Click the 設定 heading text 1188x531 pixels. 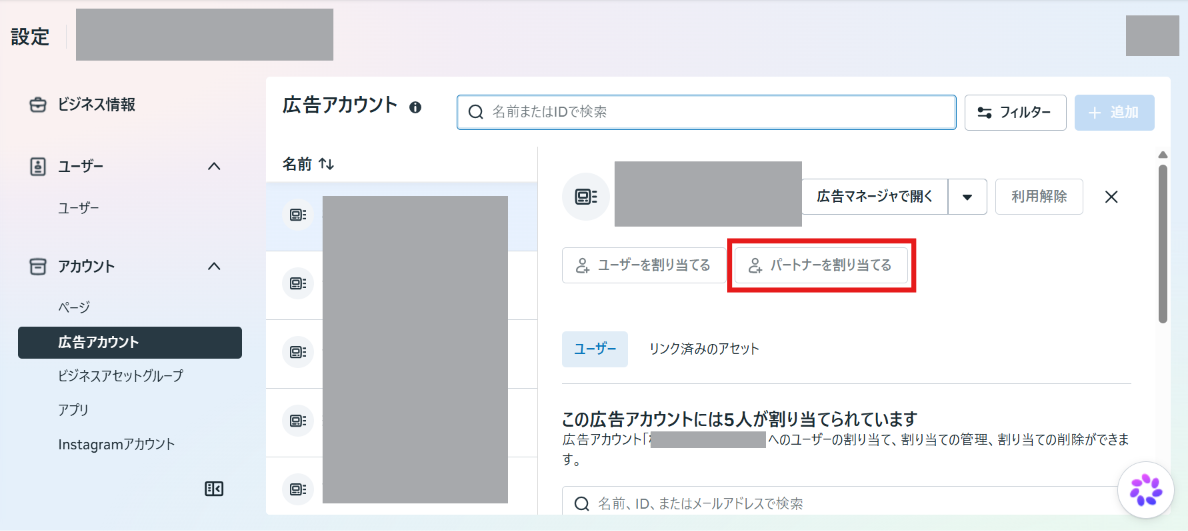click(30, 37)
